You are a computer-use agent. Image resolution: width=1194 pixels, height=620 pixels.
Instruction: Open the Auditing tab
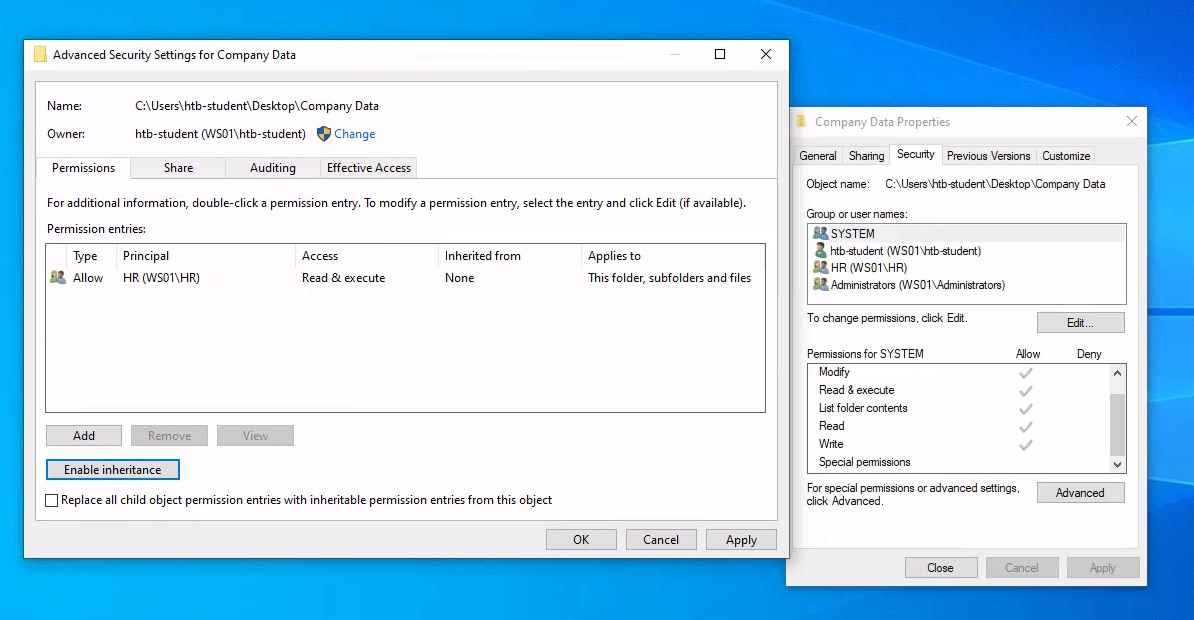pyautogui.click(x=272, y=168)
